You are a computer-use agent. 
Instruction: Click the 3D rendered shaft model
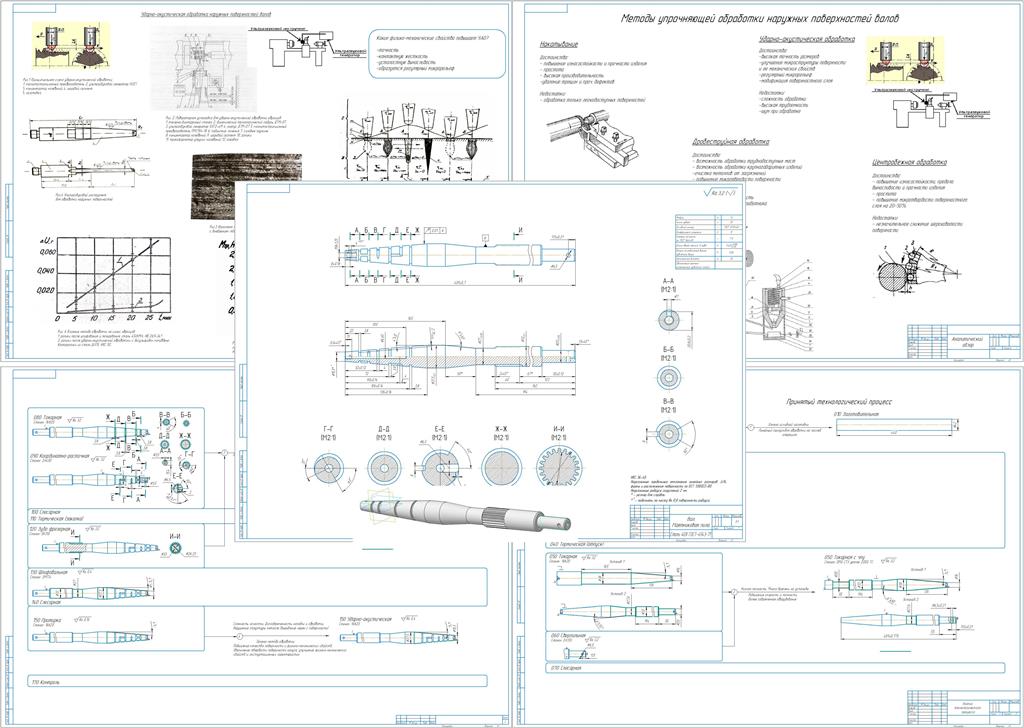466,514
